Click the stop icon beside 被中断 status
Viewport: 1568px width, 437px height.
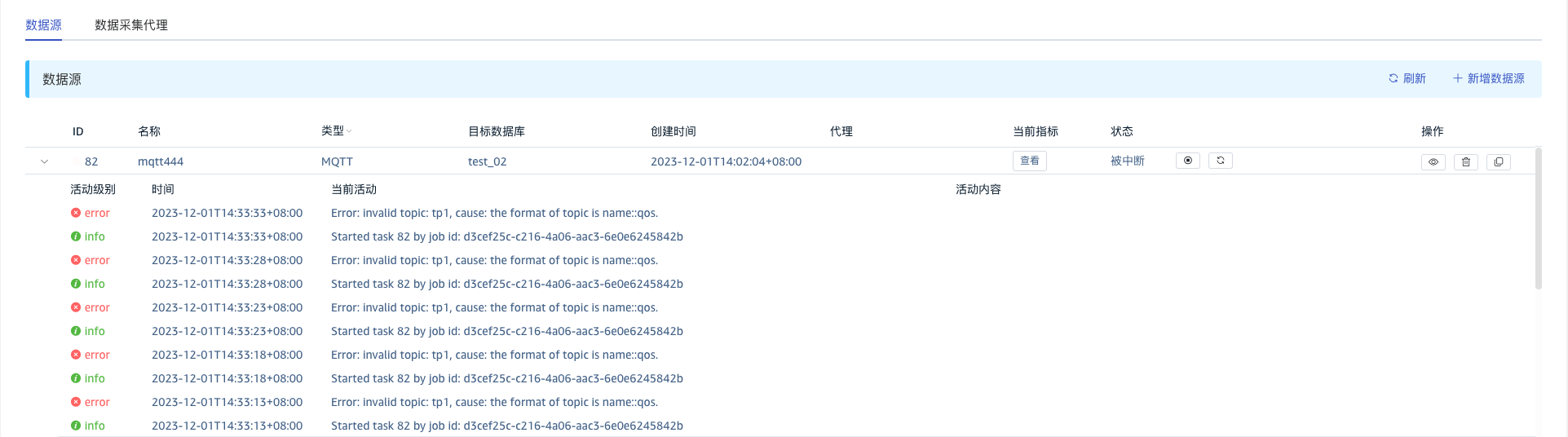(x=1187, y=161)
